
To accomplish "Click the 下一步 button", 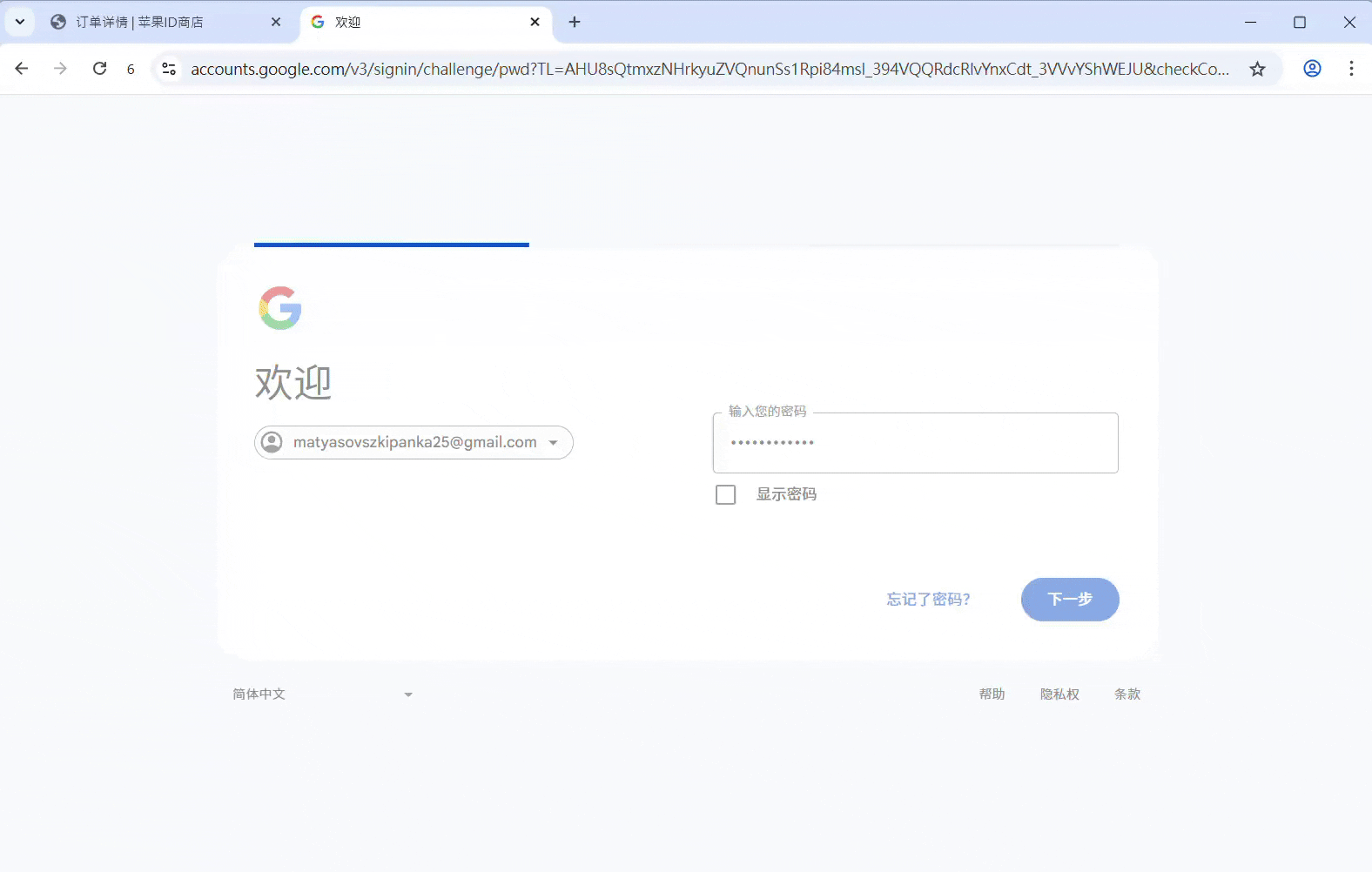I will [1069, 600].
